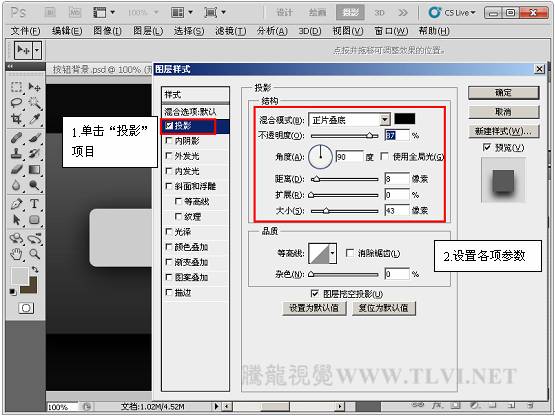Enable the 内阴影 style checkbox
The height and width of the screenshot is (416, 555).
(169, 141)
